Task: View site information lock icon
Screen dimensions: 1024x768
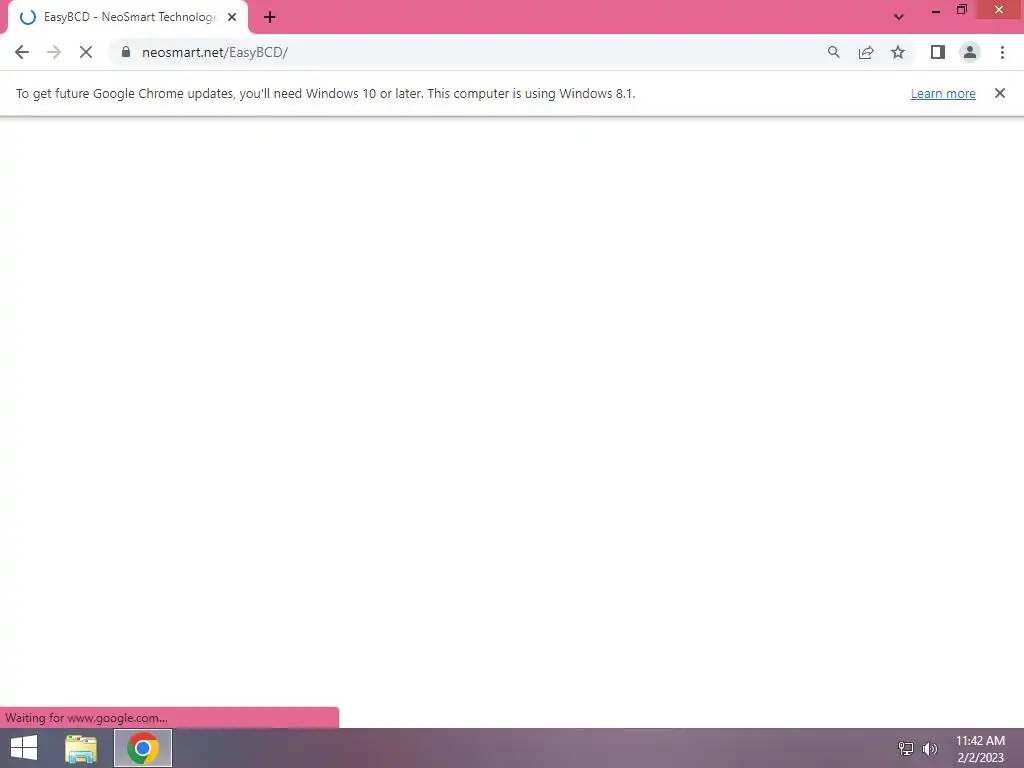Action: (126, 52)
